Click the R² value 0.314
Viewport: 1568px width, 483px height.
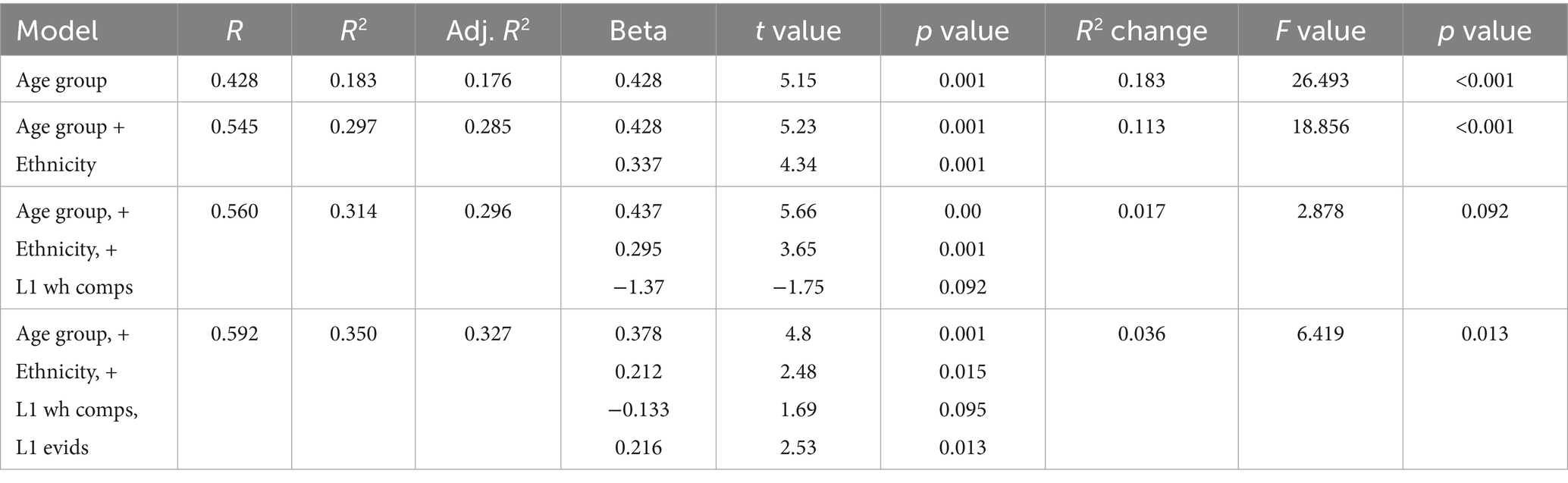pyautogui.click(x=353, y=211)
